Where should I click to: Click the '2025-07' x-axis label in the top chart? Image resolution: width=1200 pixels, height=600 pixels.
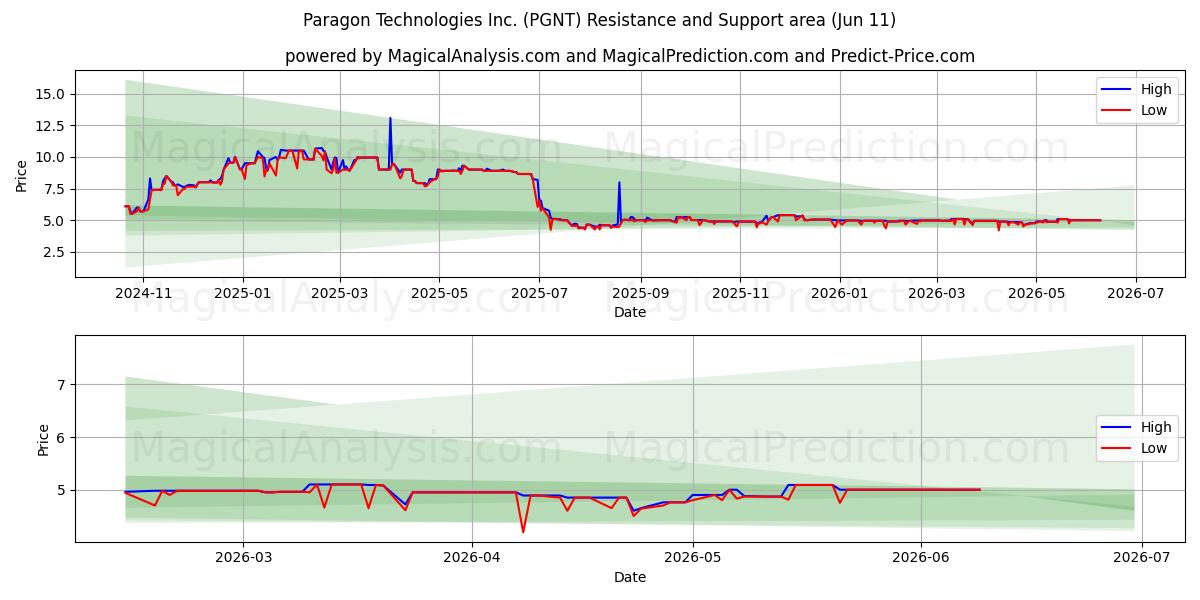click(x=539, y=293)
